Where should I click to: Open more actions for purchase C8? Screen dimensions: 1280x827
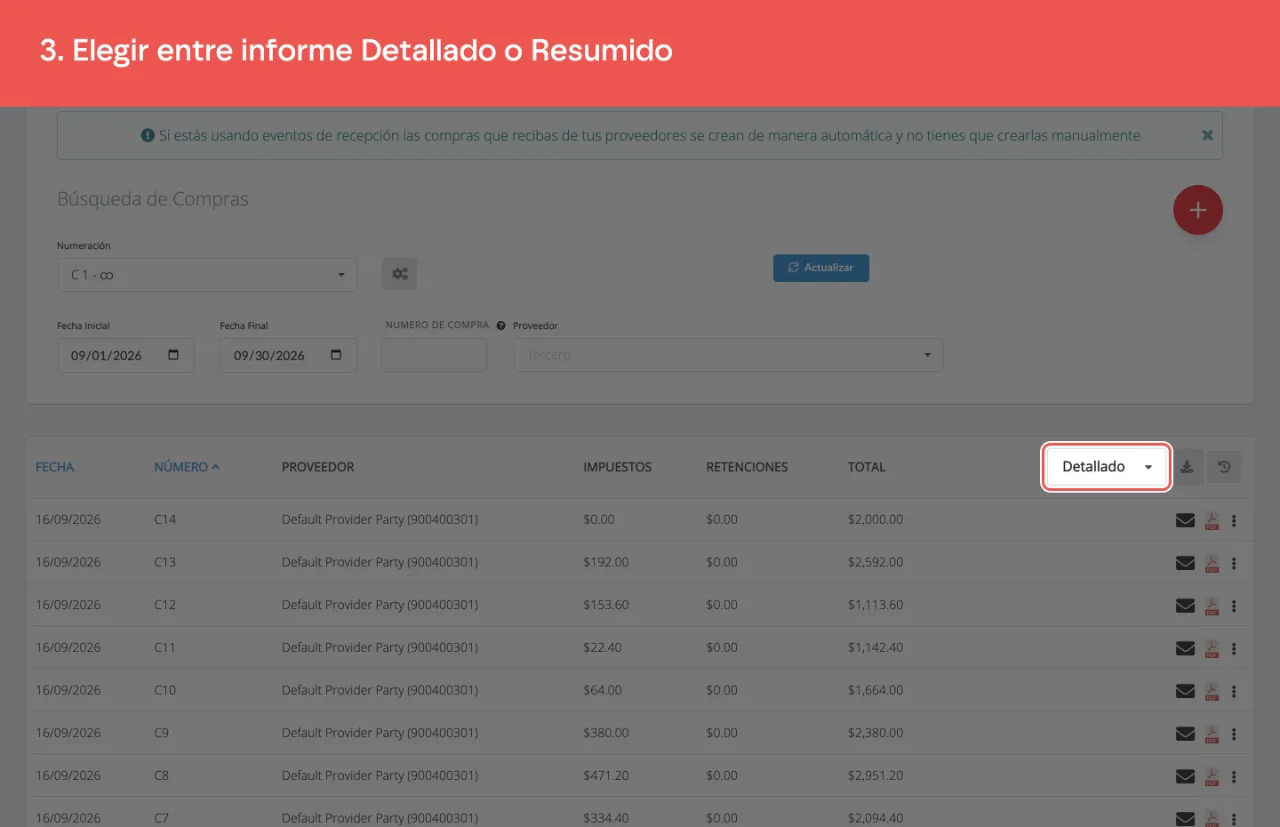click(x=1234, y=776)
